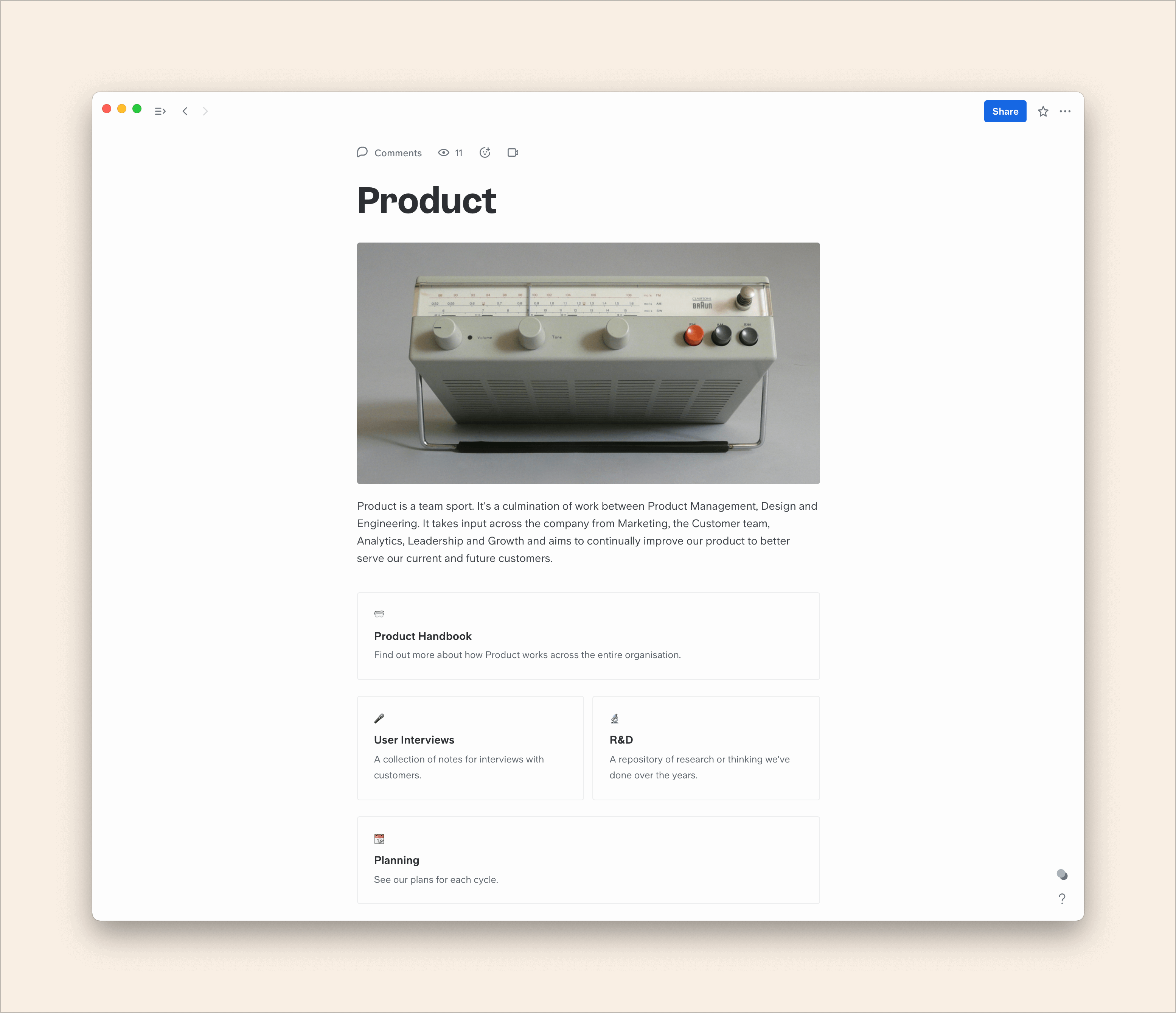Go forward with the right chevron arrow

click(205, 111)
